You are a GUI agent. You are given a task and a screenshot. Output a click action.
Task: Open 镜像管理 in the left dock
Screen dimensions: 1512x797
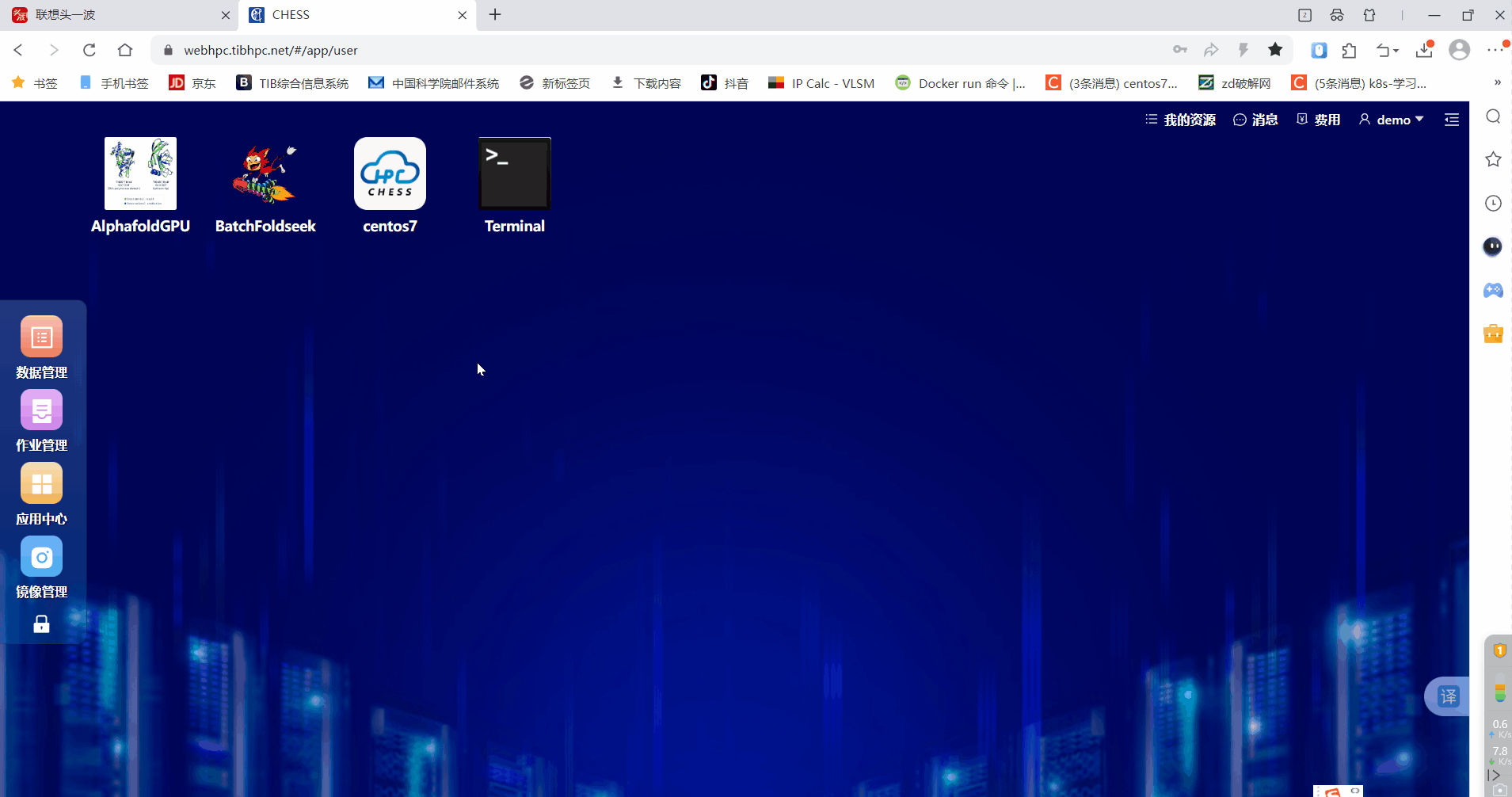click(x=41, y=556)
